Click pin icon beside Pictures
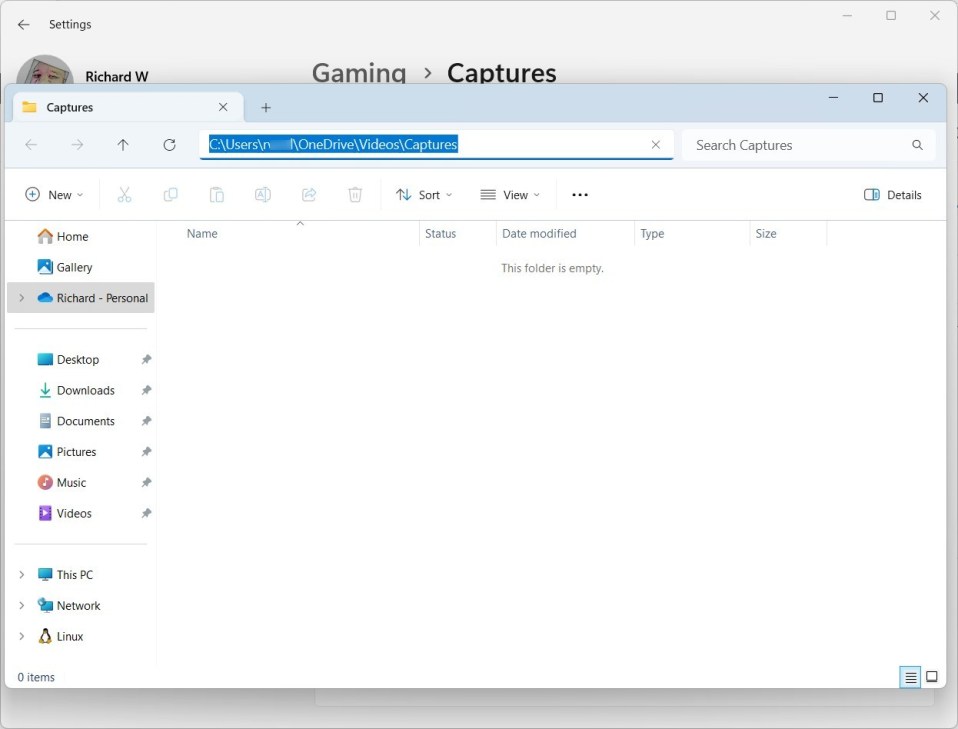Screen dimensions: 958x729 point(146,452)
